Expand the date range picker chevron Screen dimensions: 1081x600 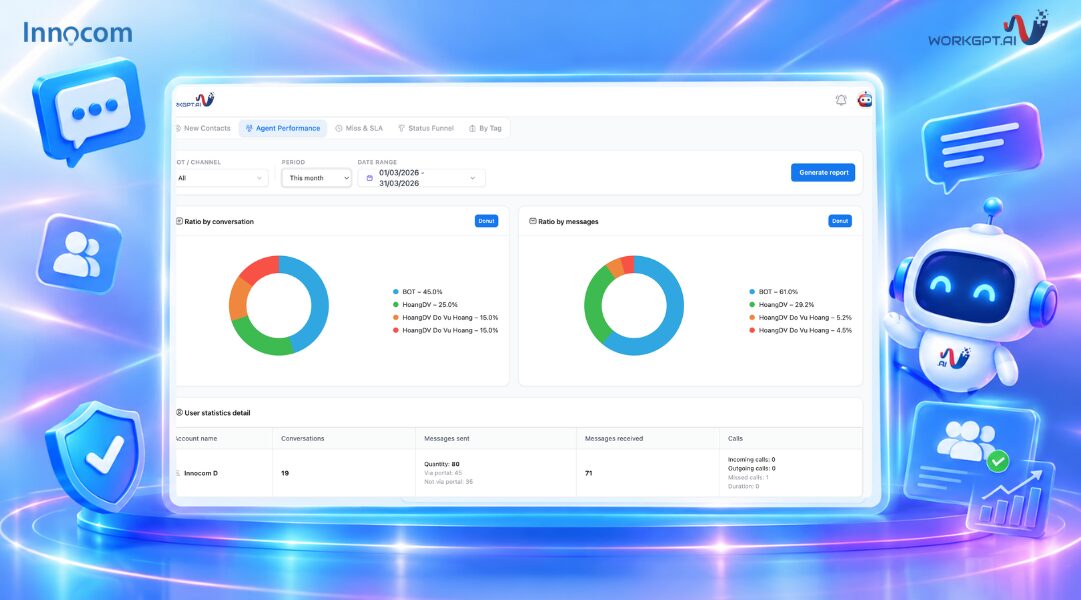click(x=472, y=178)
